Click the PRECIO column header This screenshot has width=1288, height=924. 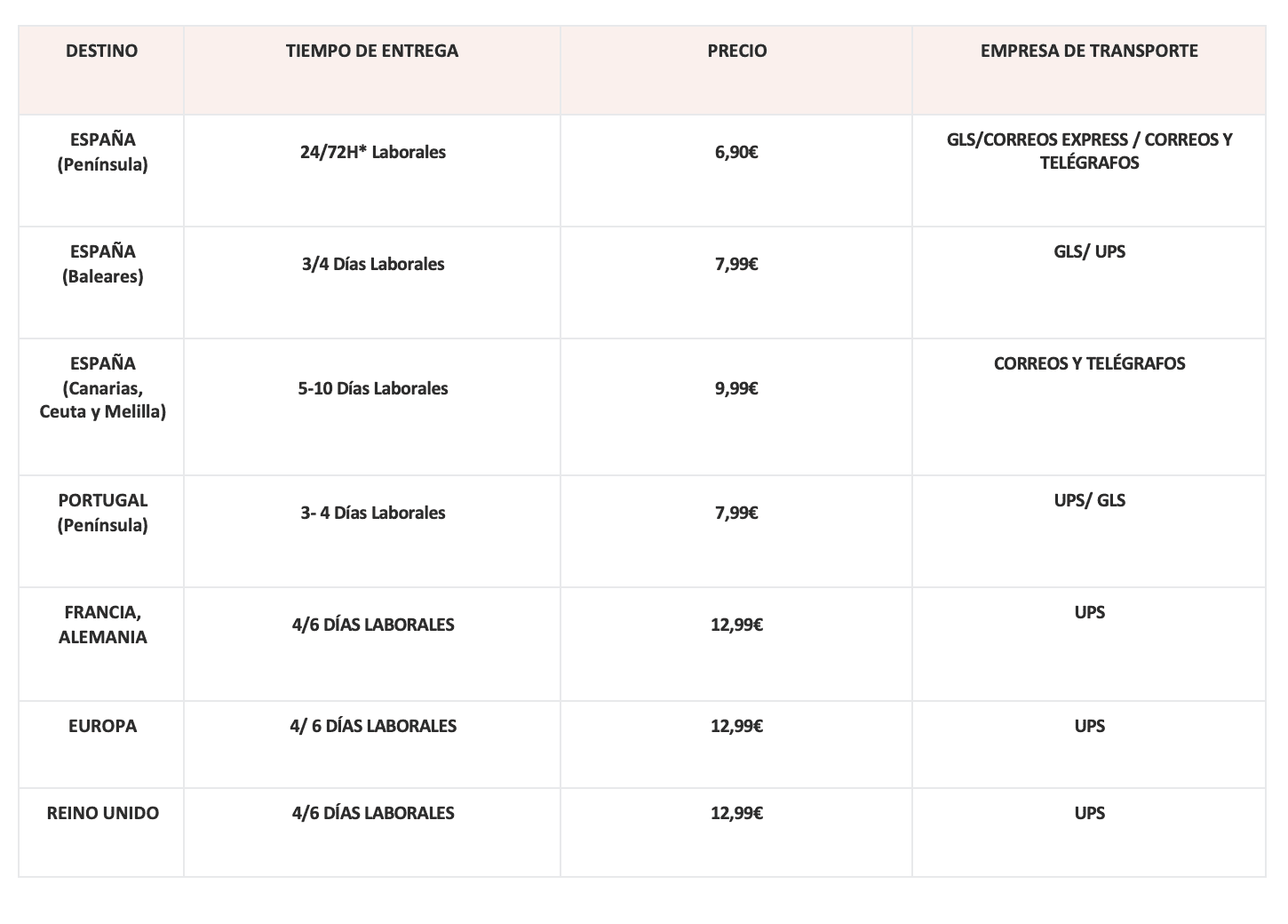(736, 70)
